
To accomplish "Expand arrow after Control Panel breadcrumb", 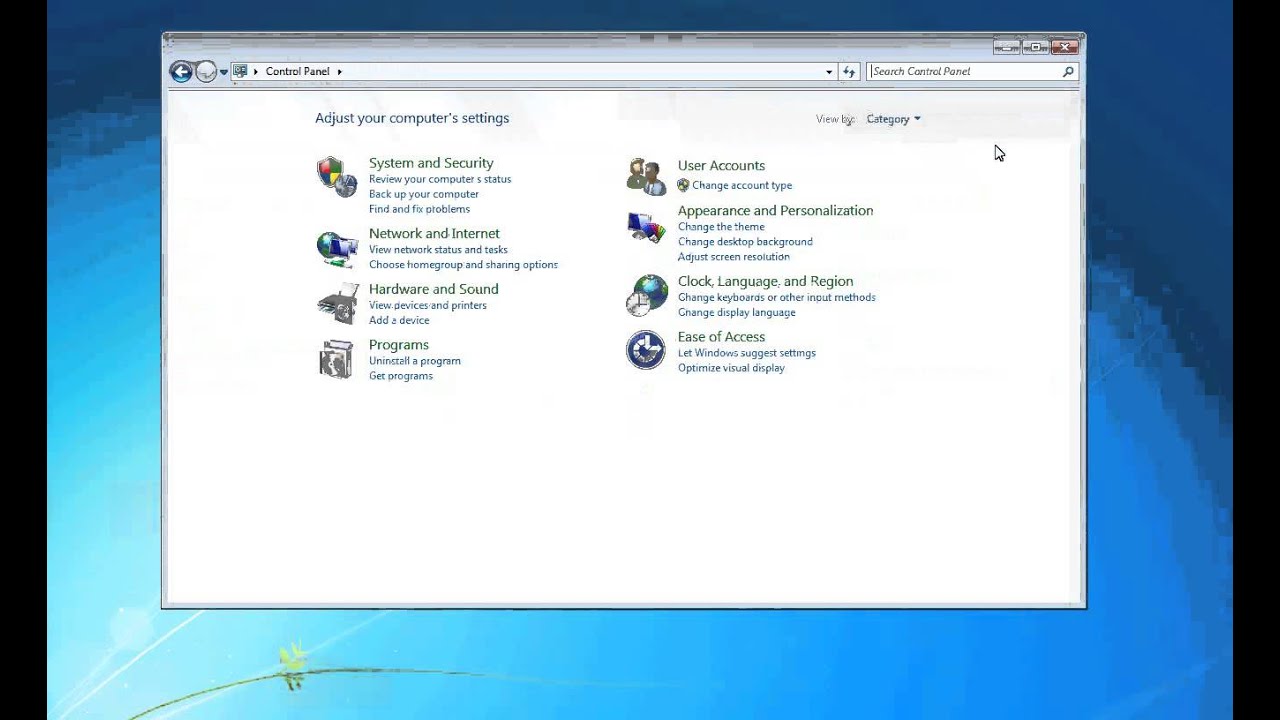I will (x=339, y=72).
